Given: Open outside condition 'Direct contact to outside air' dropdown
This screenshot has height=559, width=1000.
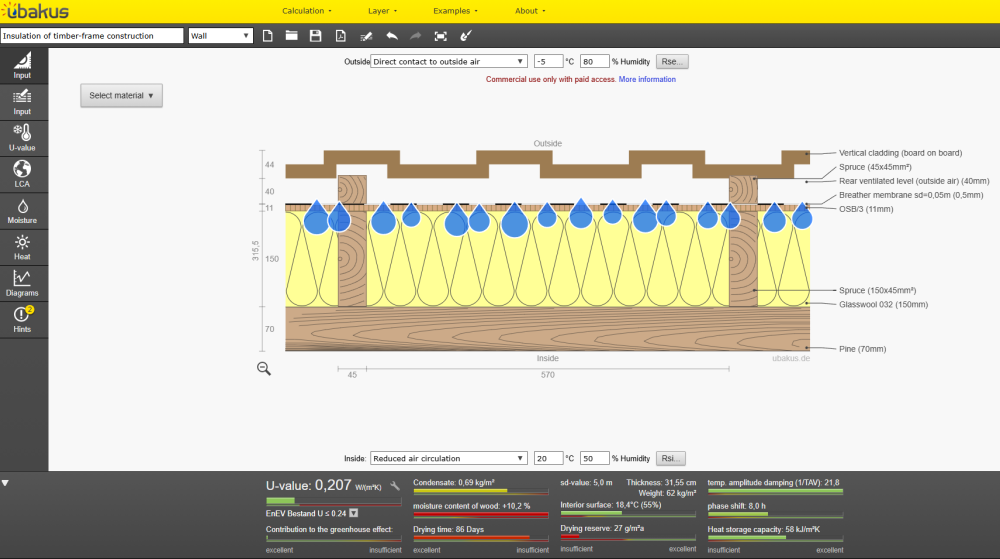Looking at the screenshot, I should 448,62.
